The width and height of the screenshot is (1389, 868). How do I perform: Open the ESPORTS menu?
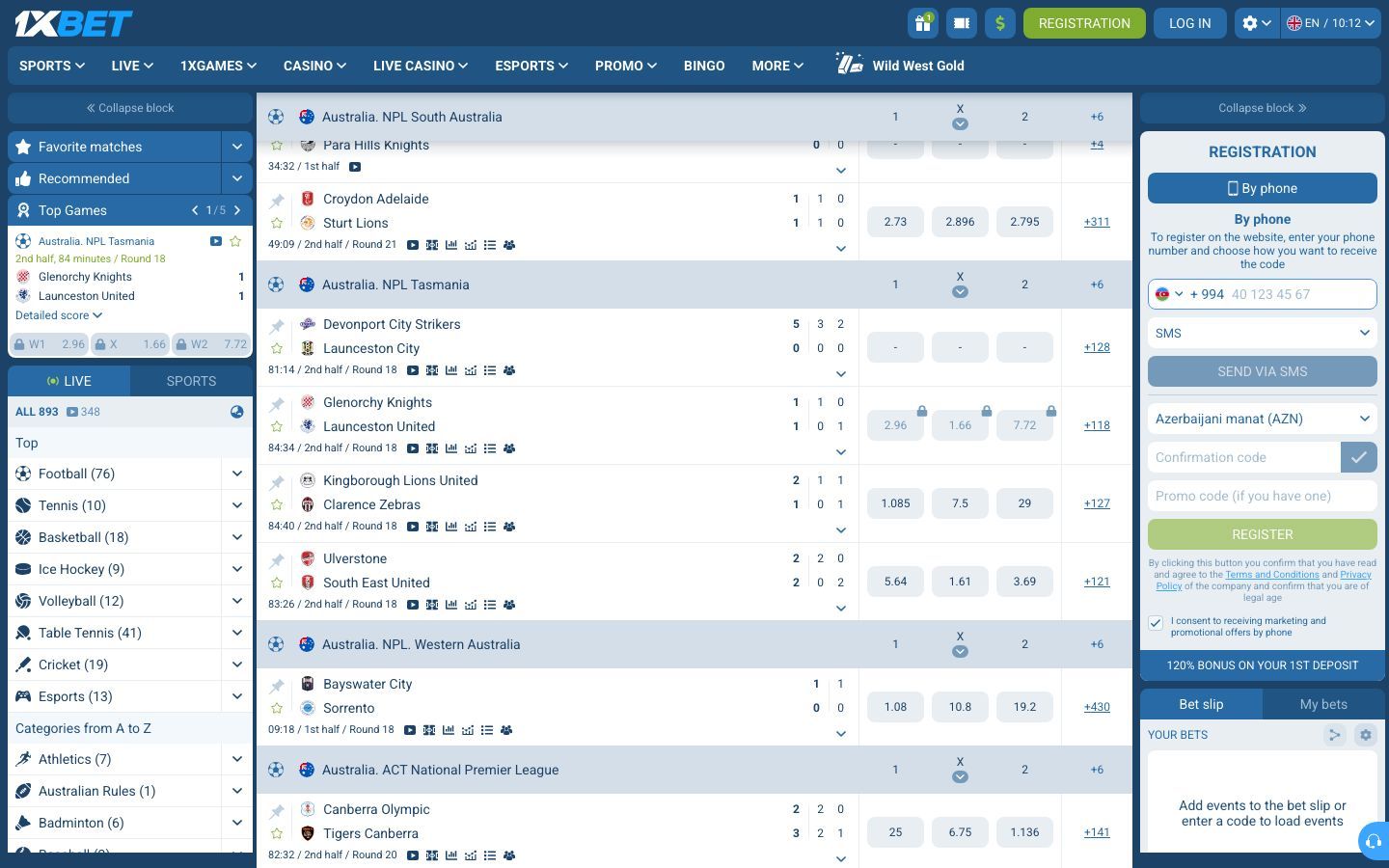531,66
